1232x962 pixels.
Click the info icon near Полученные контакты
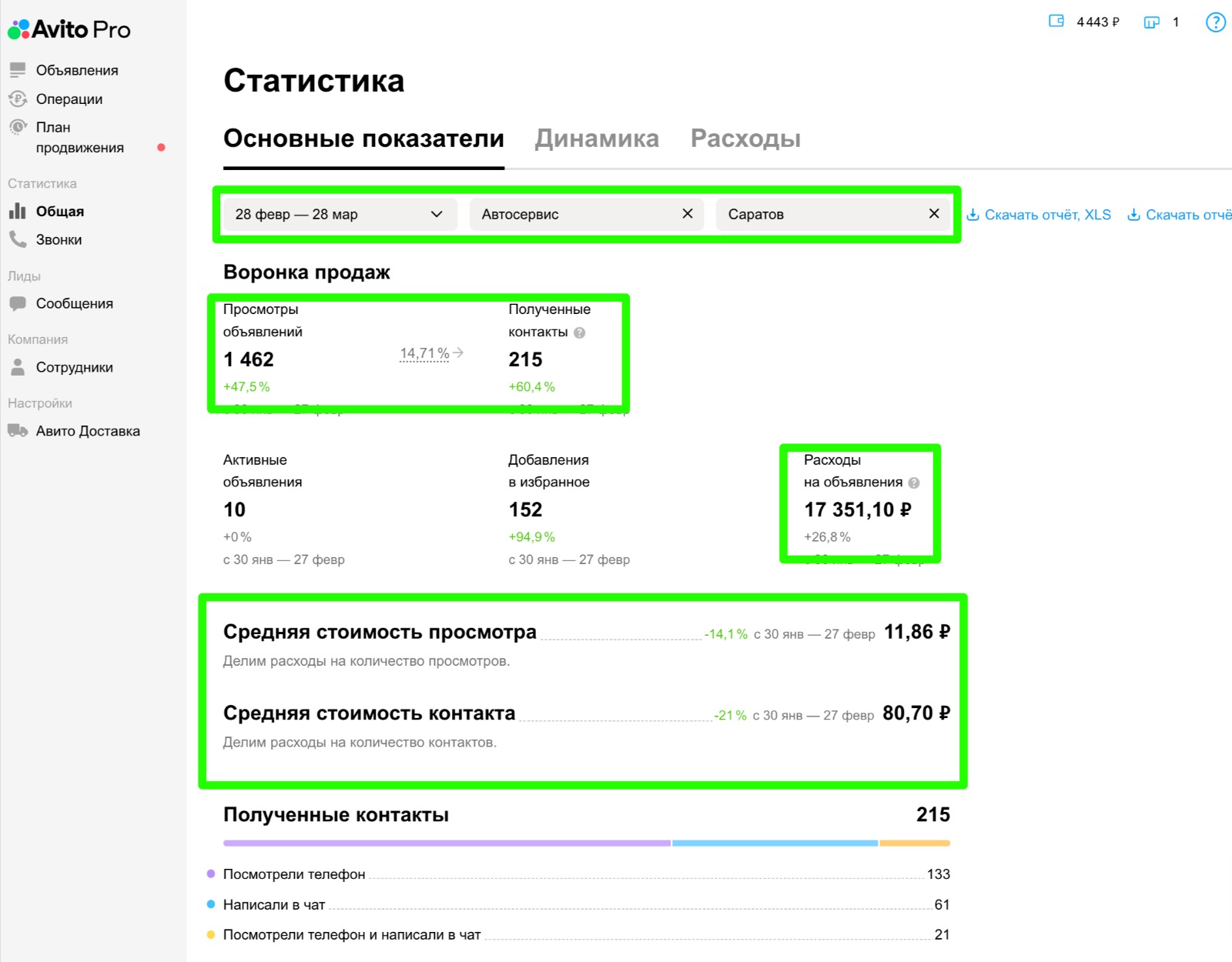580,332
